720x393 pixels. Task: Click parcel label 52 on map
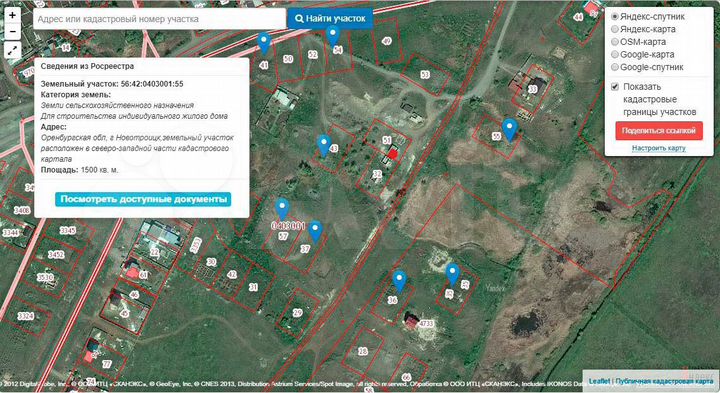(313, 55)
